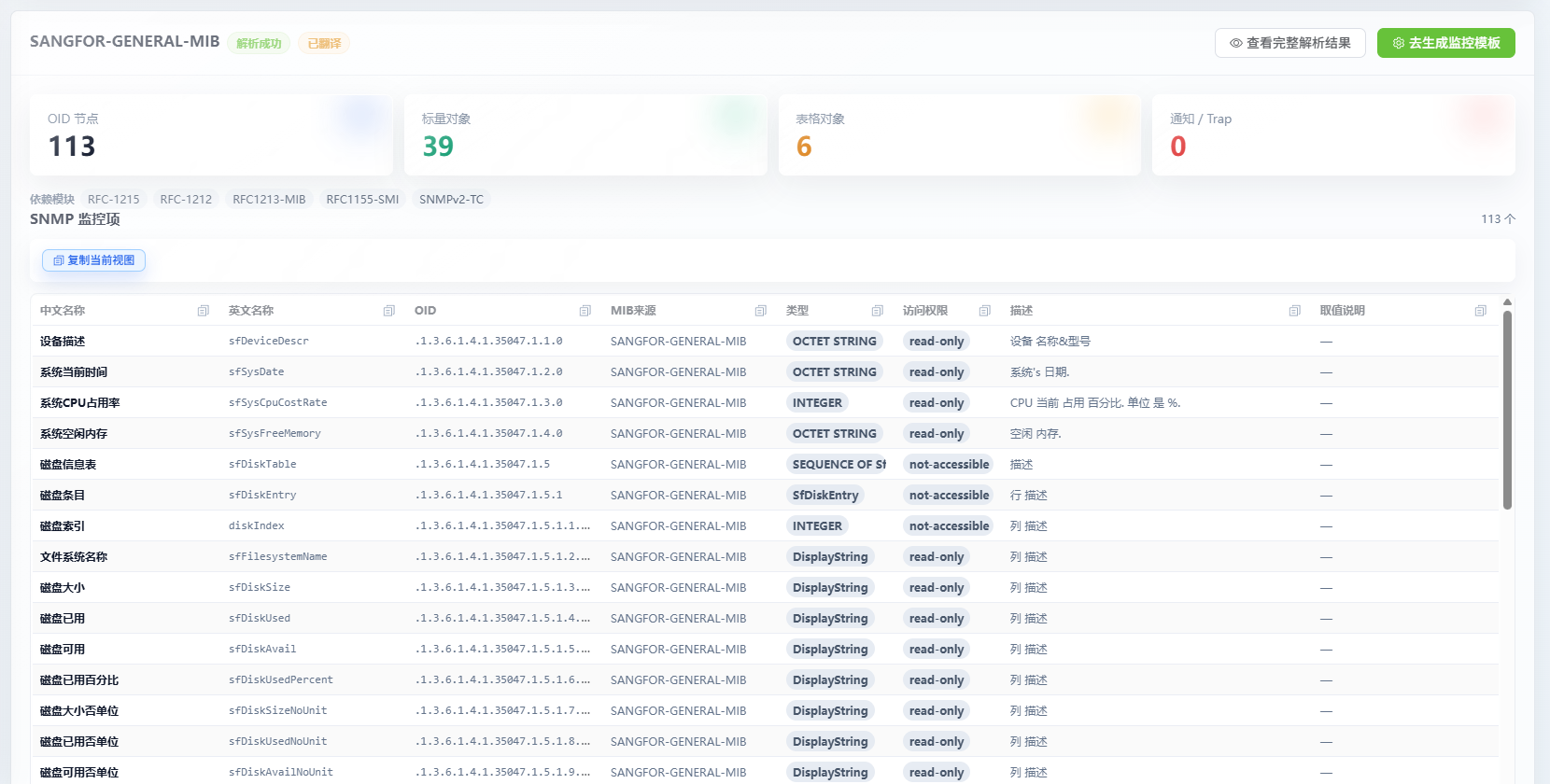The image size is (1550, 784).
Task: Select the 系统空闲内存 row name cell
Action: (x=74, y=434)
